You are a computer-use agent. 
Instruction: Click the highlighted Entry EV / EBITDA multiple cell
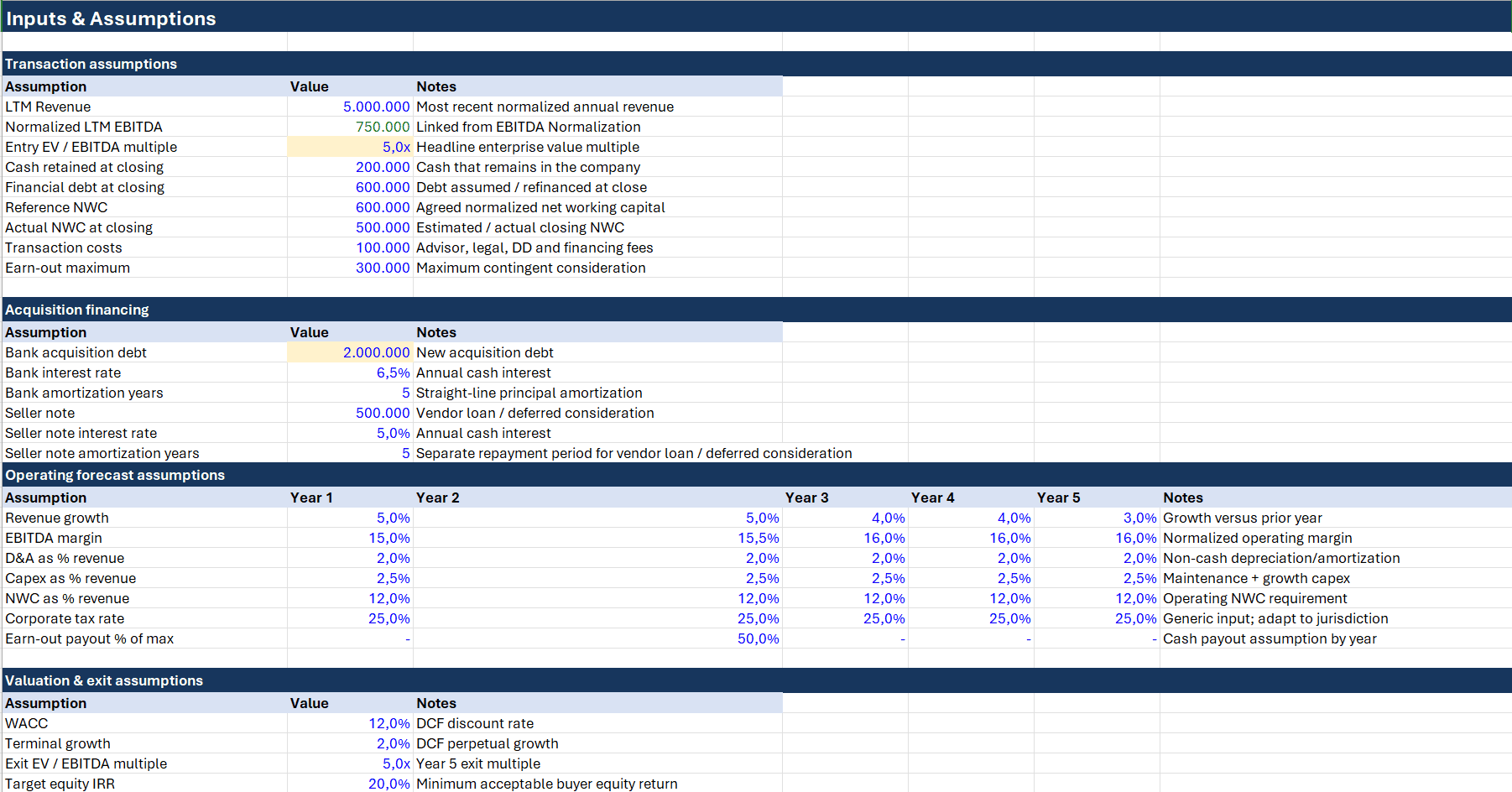pos(350,147)
